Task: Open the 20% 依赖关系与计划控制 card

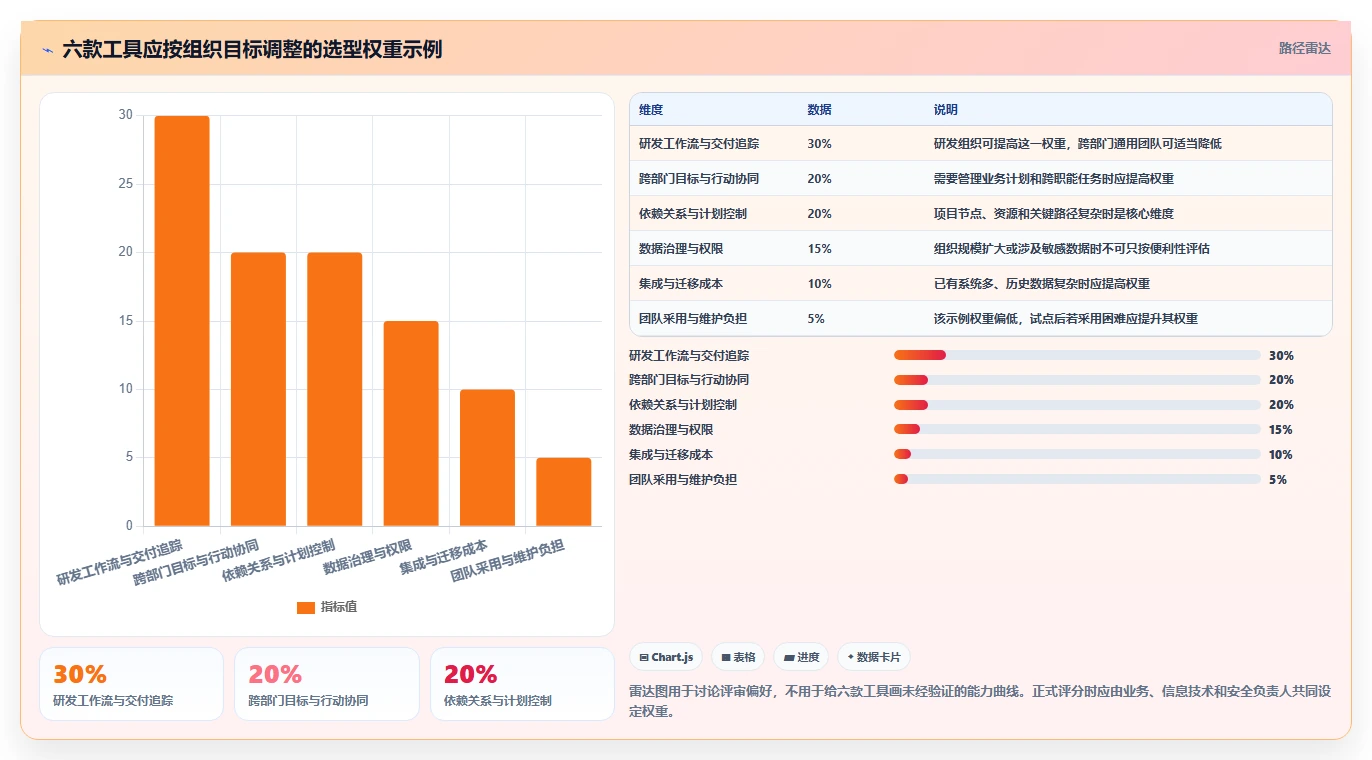Action: click(522, 684)
